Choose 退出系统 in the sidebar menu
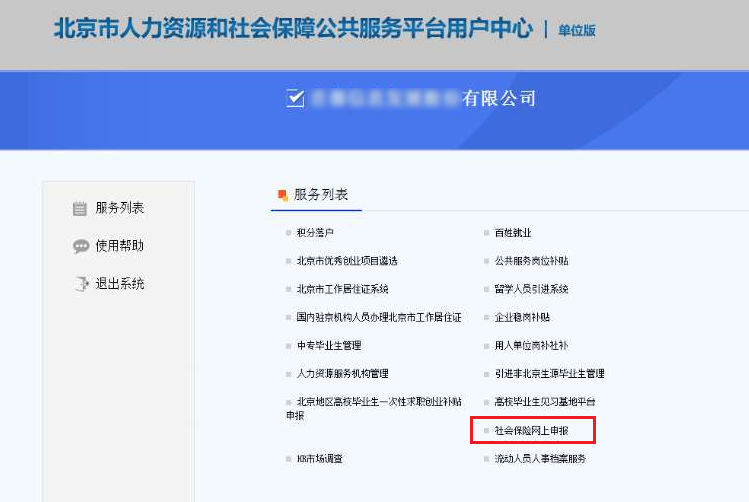 (120, 284)
